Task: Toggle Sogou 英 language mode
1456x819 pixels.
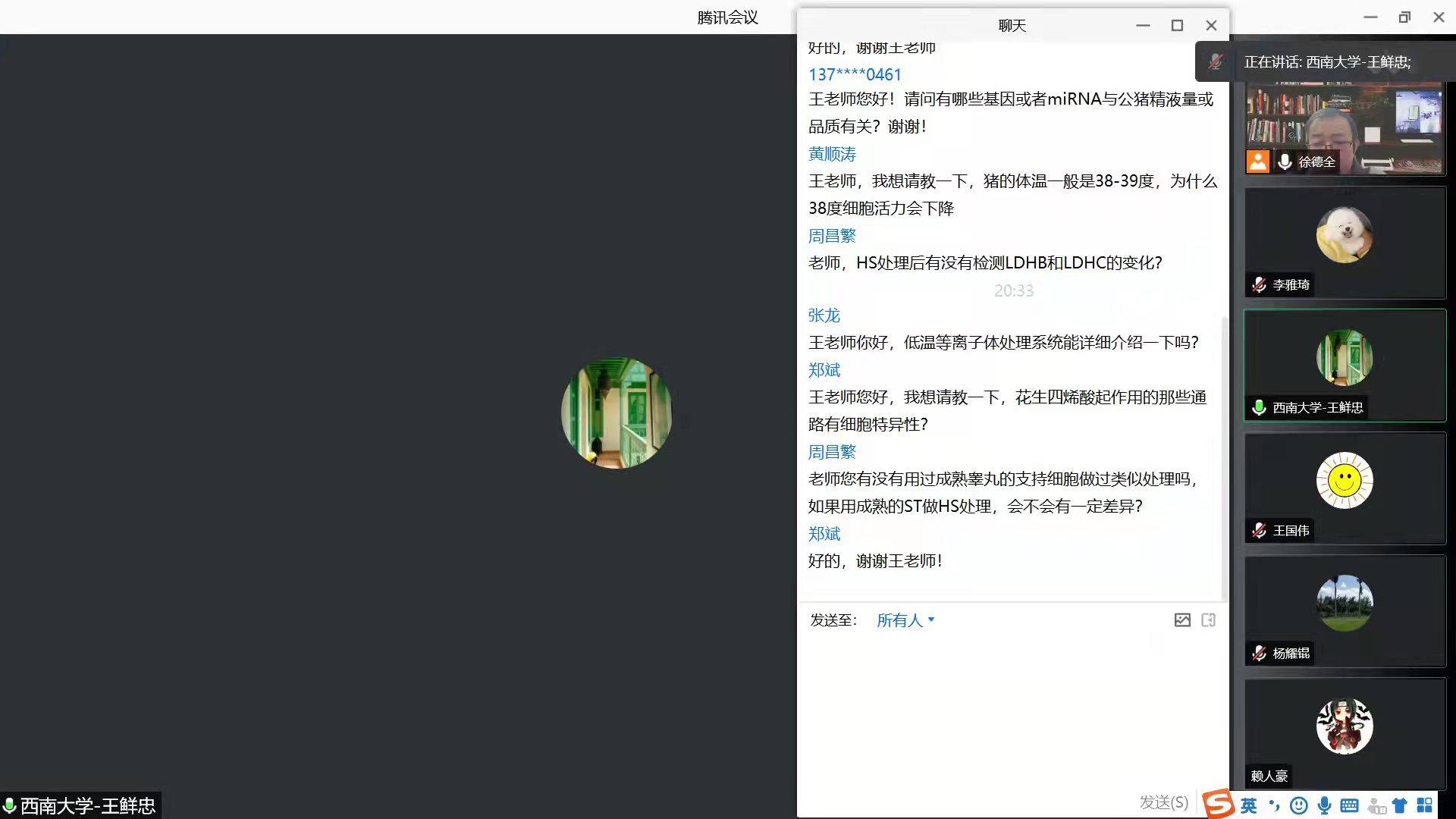Action: [1249, 805]
